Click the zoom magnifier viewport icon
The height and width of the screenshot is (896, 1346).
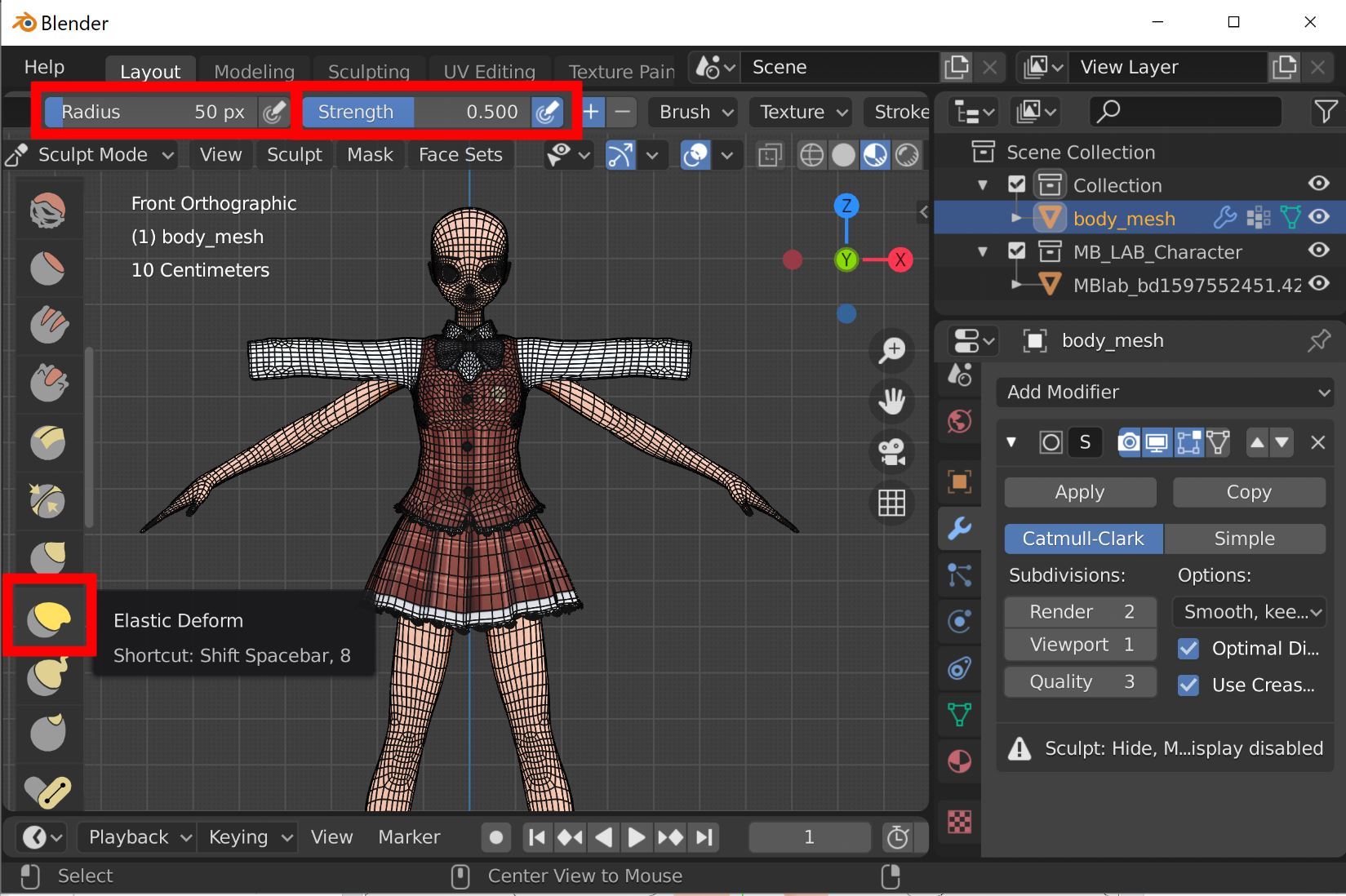coord(891,350)
